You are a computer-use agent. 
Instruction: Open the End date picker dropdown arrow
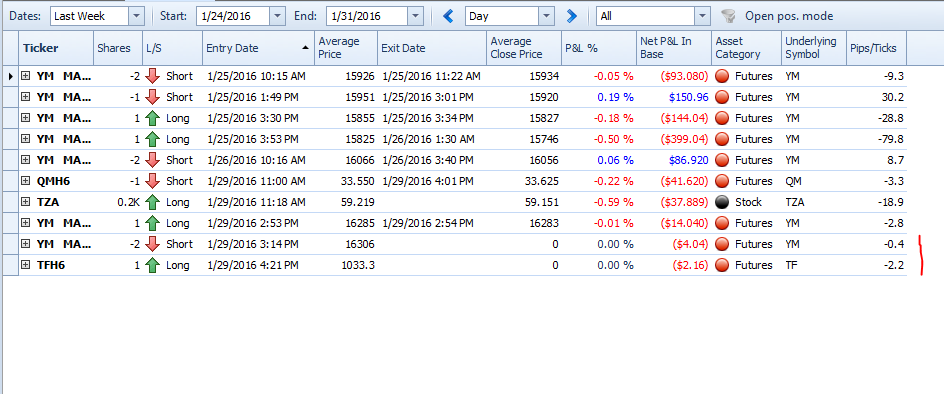click(x=415, y=16)
